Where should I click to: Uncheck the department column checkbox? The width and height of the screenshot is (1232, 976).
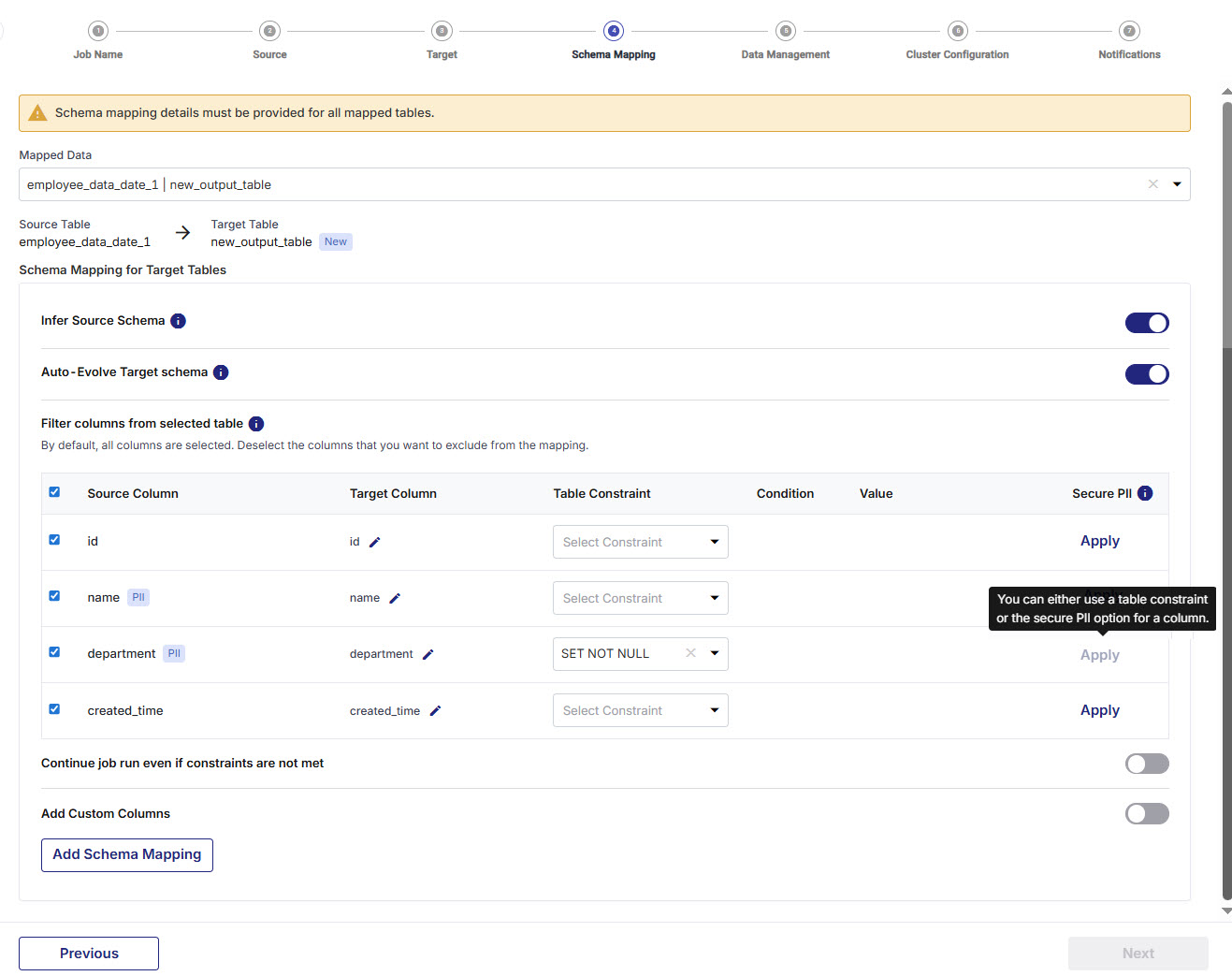tap(54, 652)
